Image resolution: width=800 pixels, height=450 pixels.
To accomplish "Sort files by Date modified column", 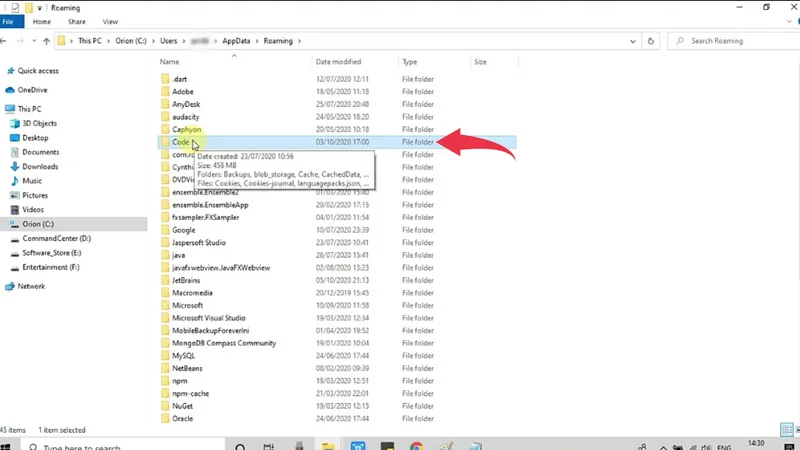I will coord(338,62).
